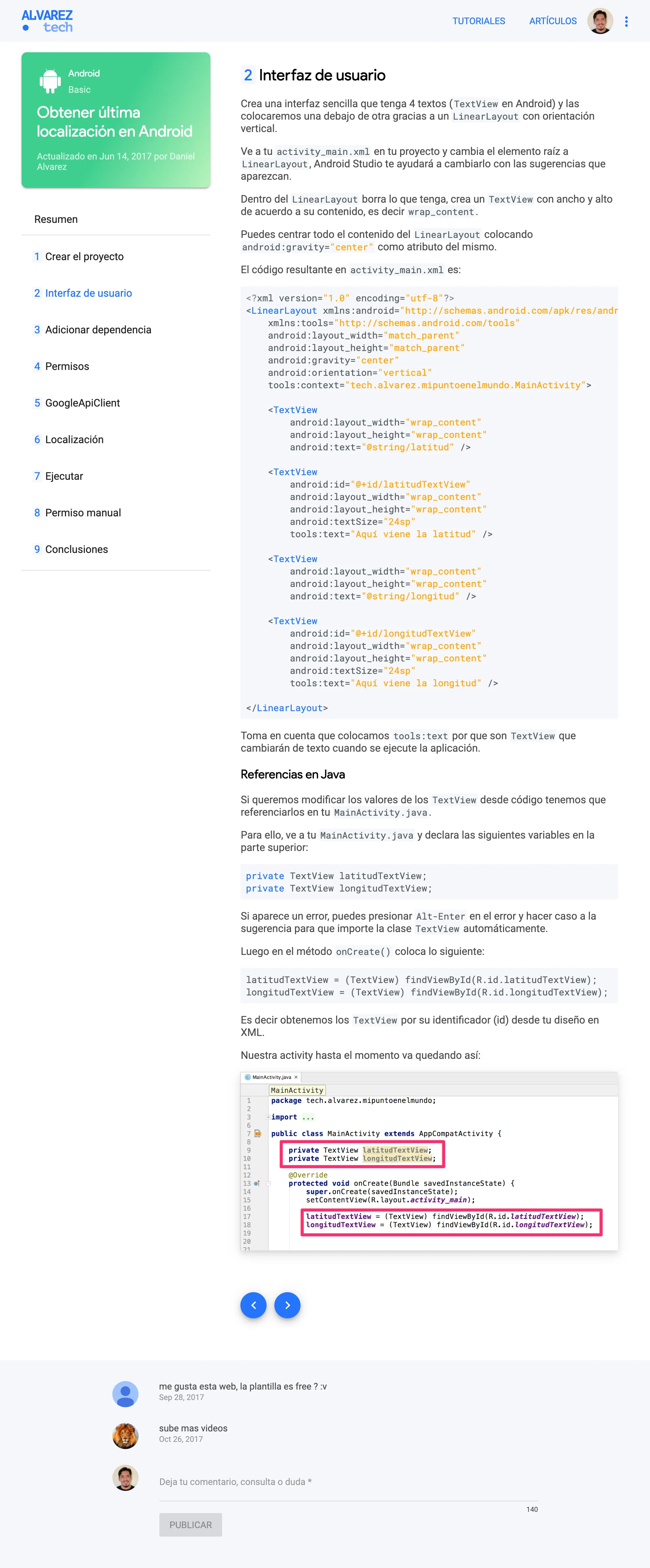Go to step 1 Crear el proyecto
Screen dimensions: 650x1568
pyautogui.click(x=116, y=257)
